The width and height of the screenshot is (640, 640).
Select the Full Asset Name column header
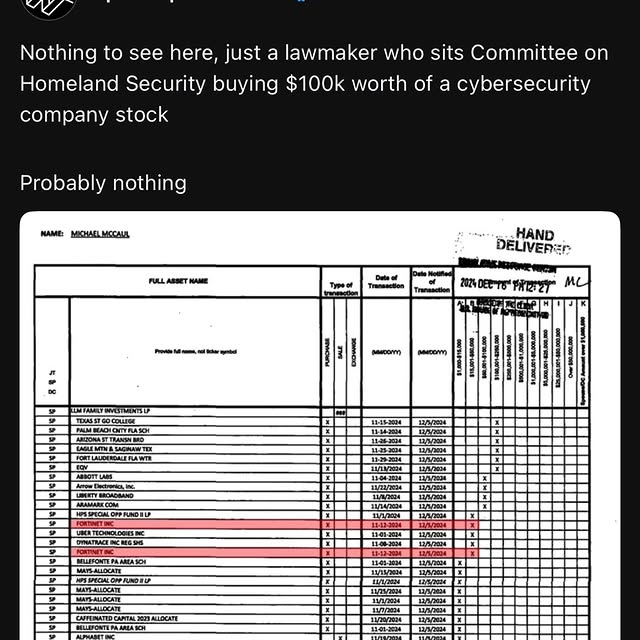pyautogui.click(x=178, y=281)
